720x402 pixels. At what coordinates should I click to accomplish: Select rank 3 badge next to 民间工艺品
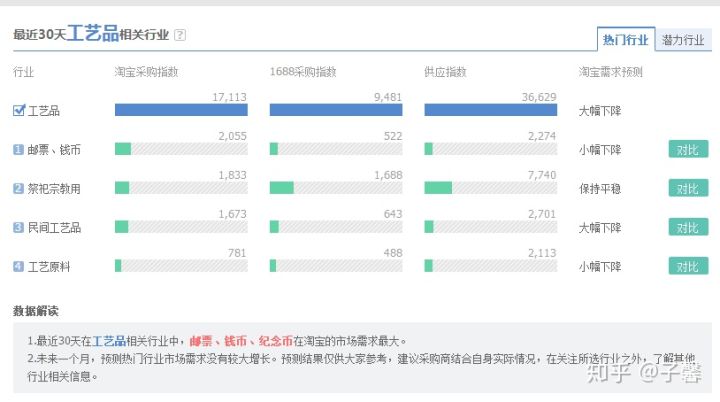(x=18, y=227)
